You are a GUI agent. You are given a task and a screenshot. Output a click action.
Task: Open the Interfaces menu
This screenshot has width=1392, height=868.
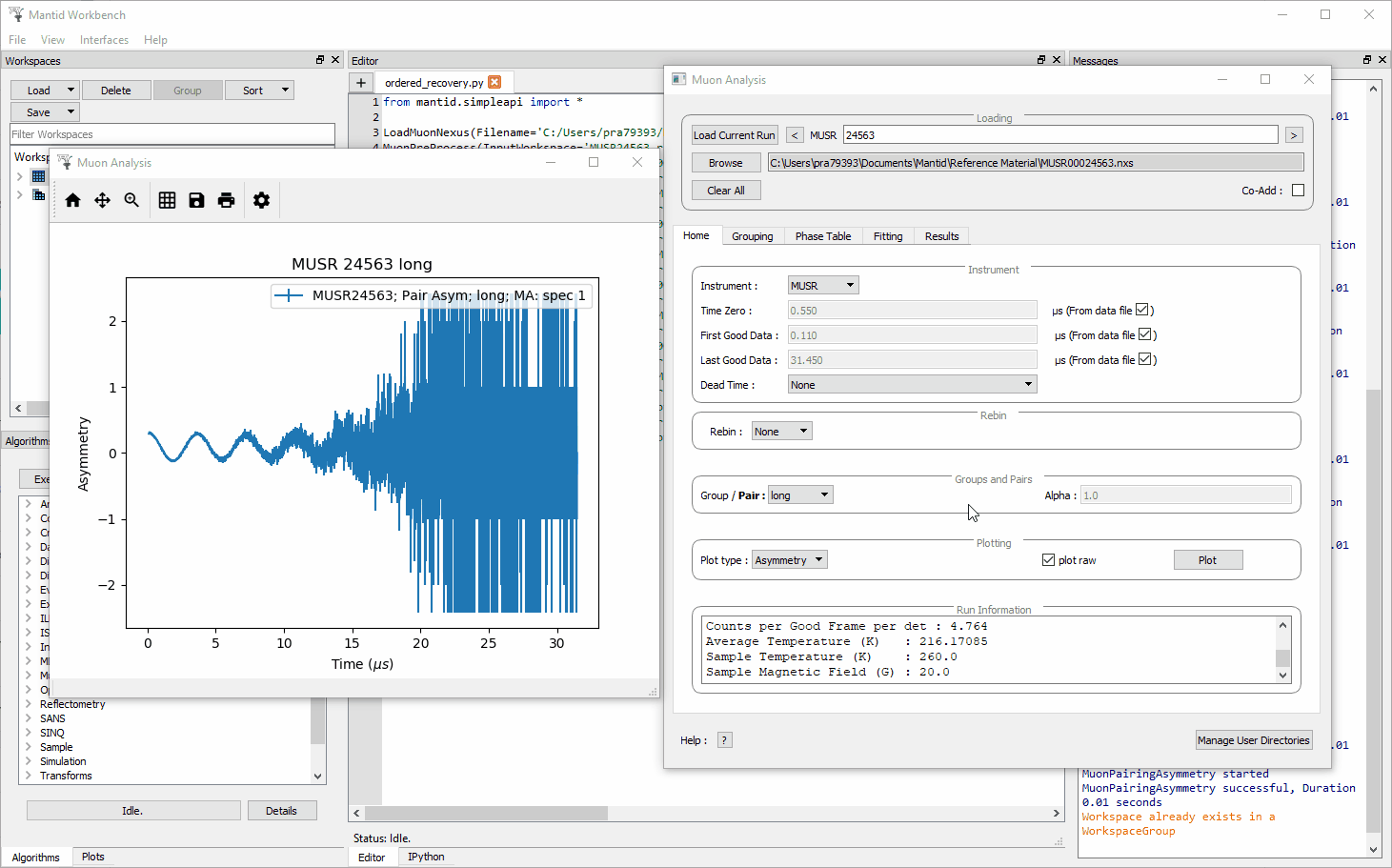104,40
